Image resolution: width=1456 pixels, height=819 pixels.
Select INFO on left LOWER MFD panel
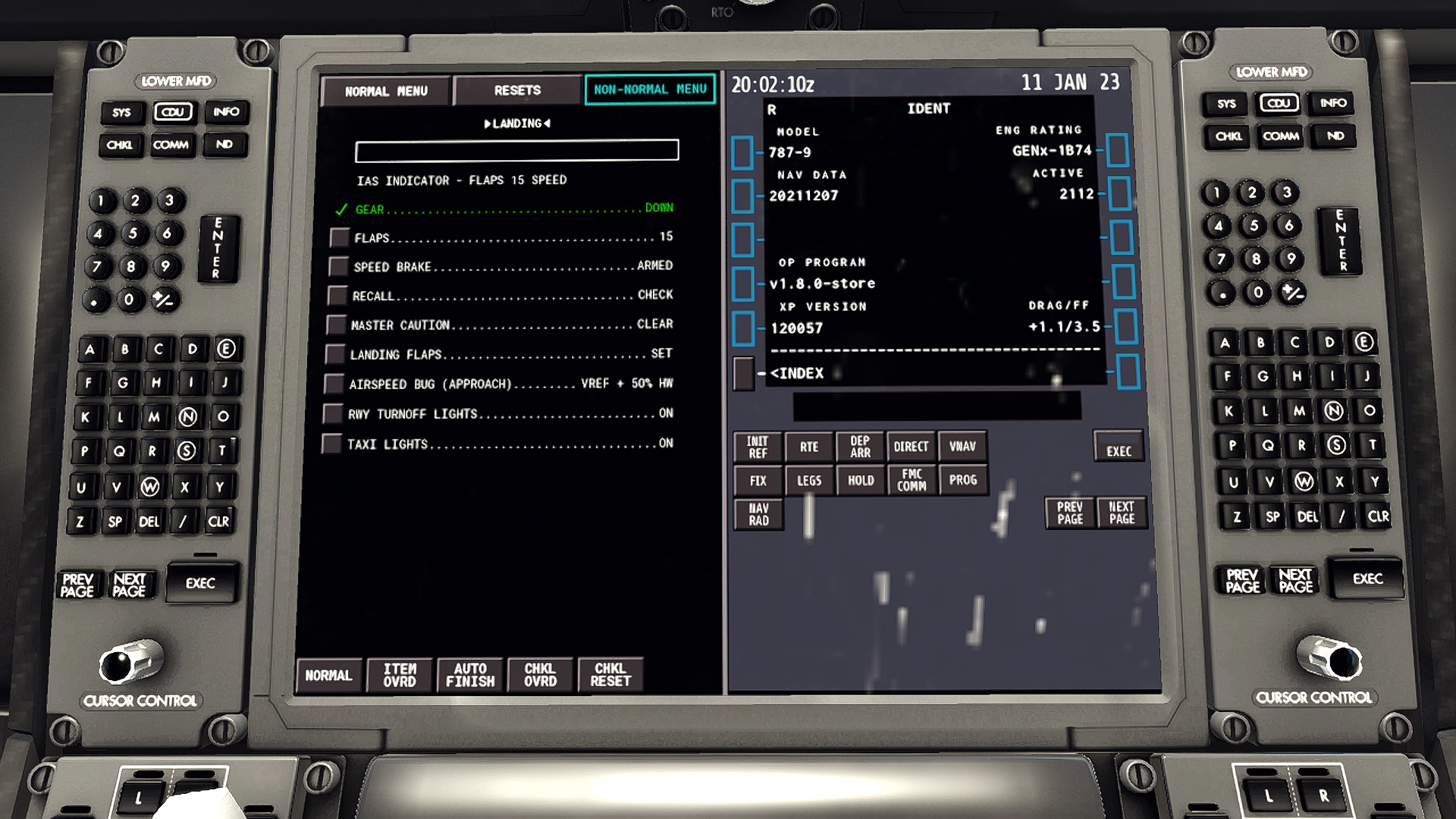click(x=226, y=111)
